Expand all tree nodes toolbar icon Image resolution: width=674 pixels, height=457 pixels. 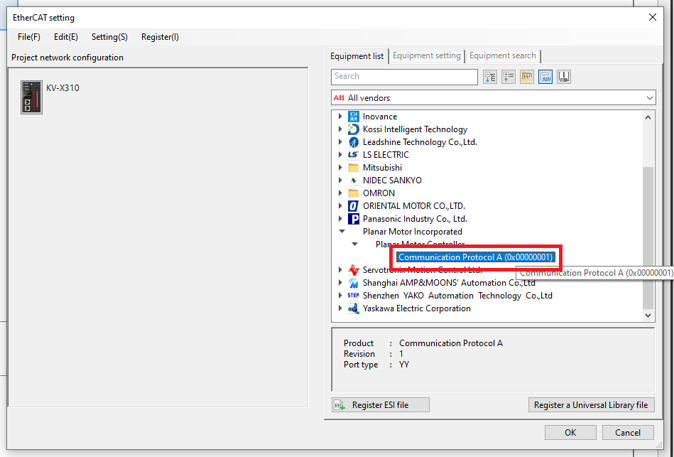pos(490,77)
